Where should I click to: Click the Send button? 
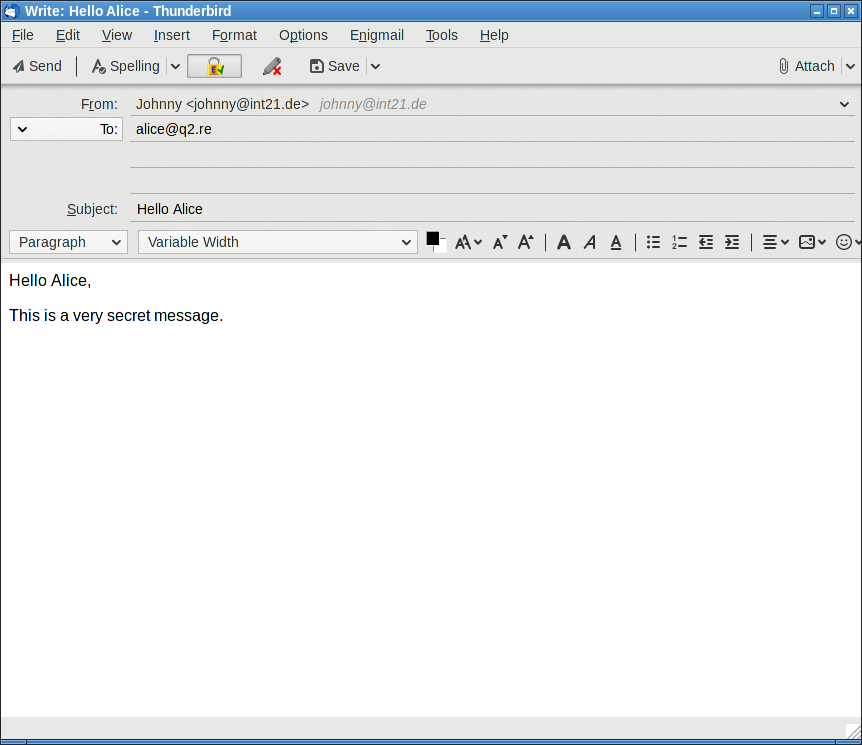click(37, 66)
